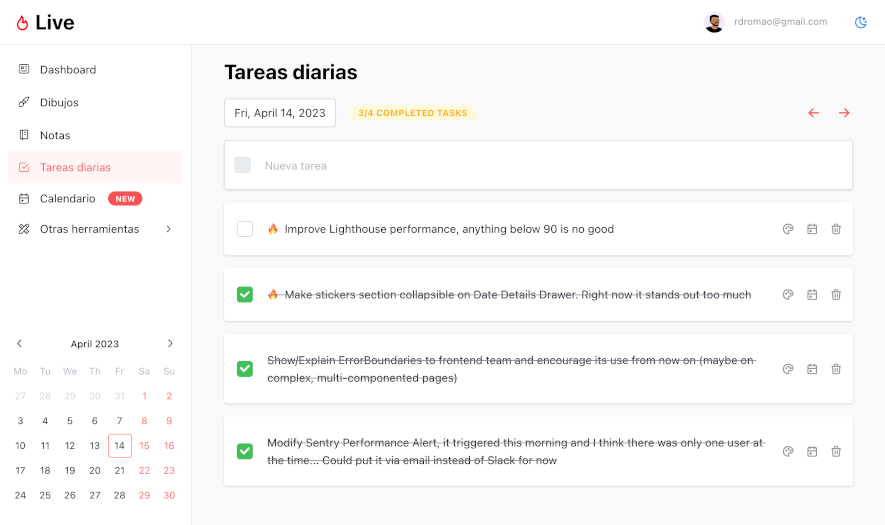This screenshot has height=525, width=885.
Task: Toggle dark mode moon icon
Action: point(861,22)
